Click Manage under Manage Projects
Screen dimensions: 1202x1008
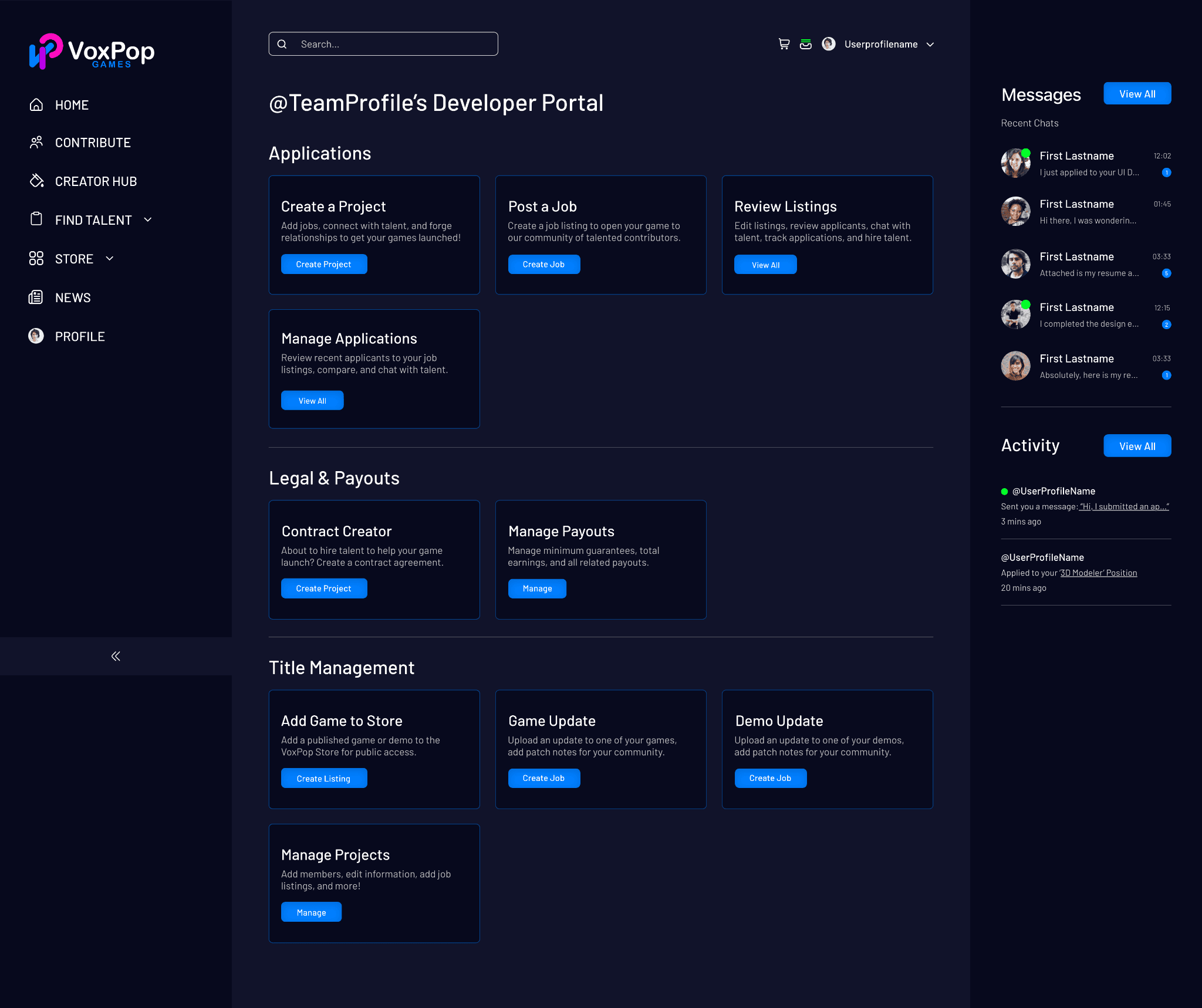[x=311, y=912]
